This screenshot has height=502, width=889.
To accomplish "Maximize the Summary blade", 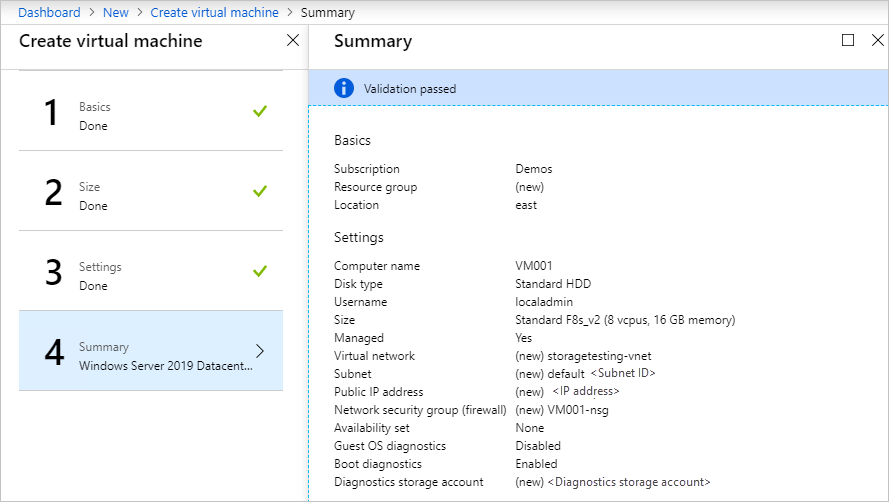I will coord(848,41).
